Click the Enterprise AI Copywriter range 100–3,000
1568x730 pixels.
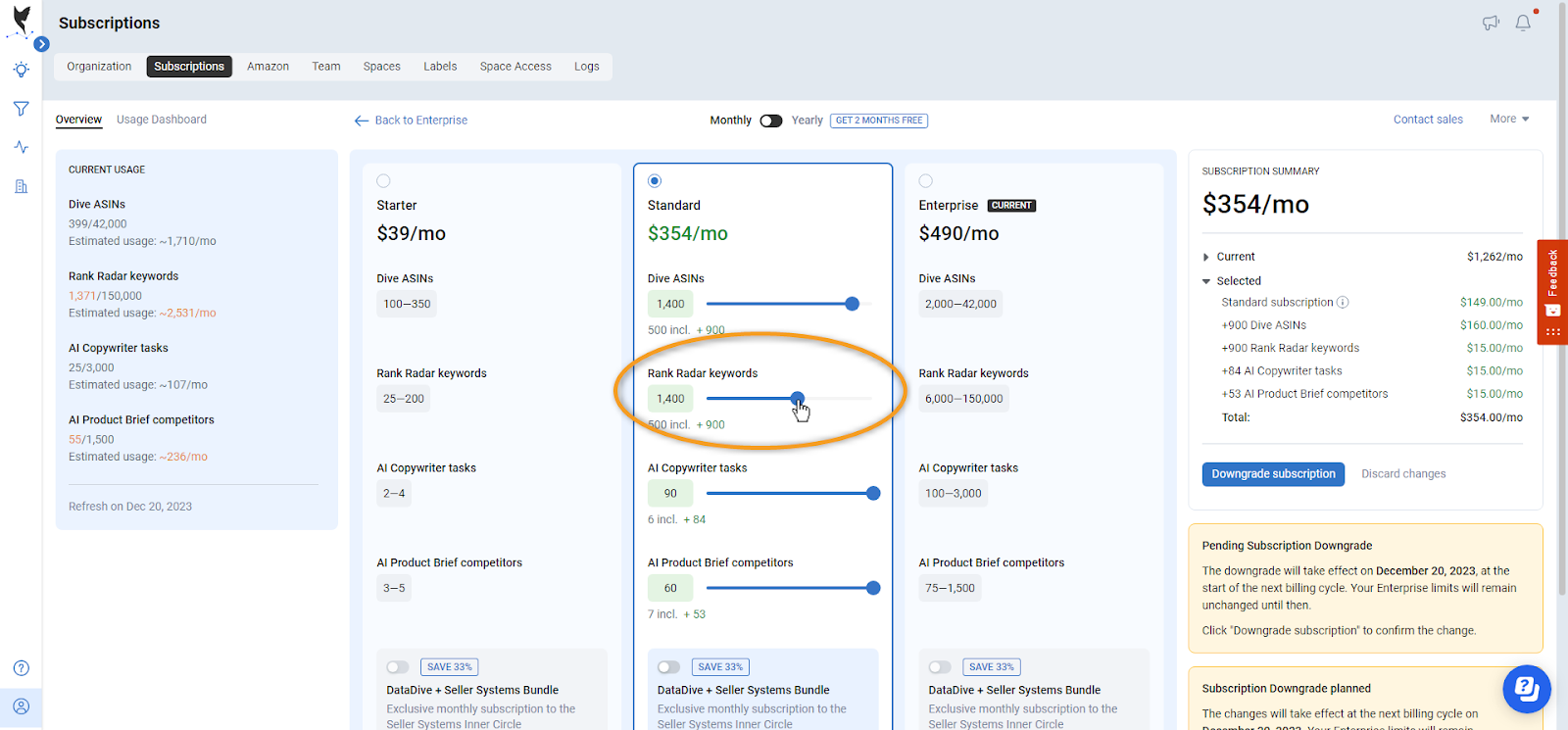954,494
